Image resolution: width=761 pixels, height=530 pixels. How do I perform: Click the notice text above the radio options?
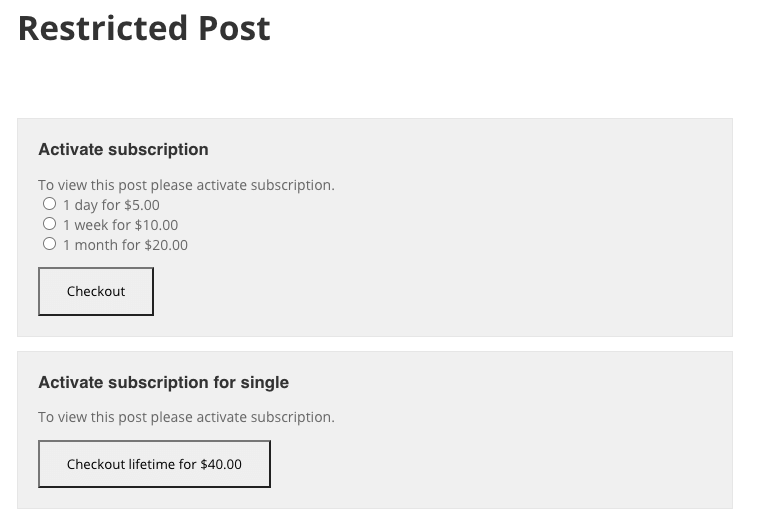pos(186,185)
